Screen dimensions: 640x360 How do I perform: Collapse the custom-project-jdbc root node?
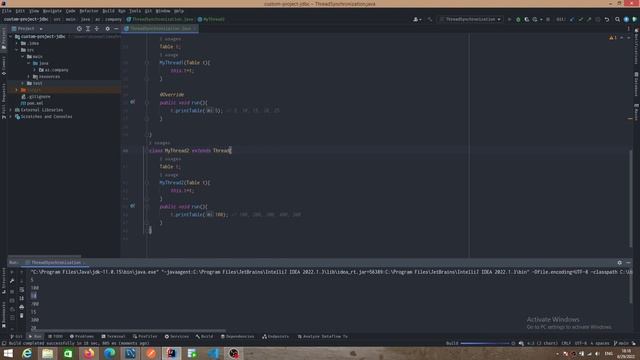click(x=11, y=36)
